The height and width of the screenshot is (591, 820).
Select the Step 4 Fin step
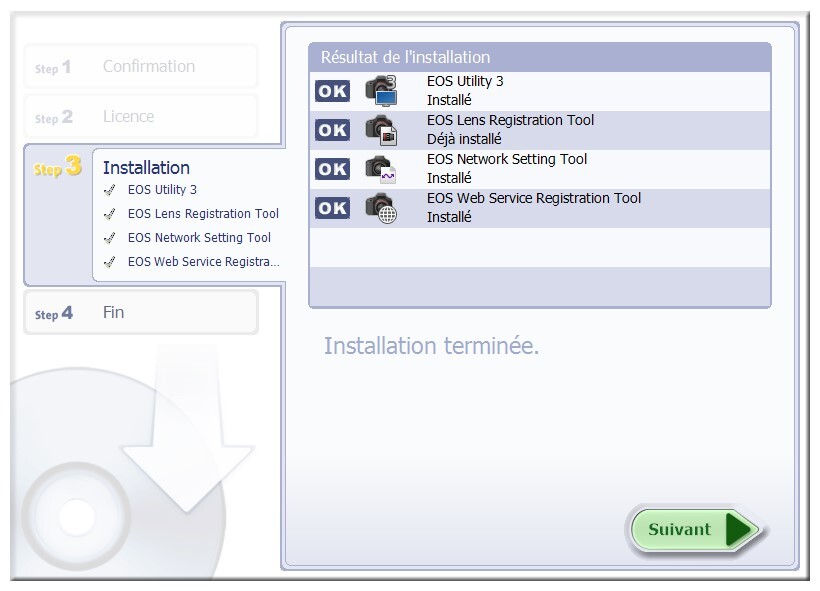pos(141,312)
